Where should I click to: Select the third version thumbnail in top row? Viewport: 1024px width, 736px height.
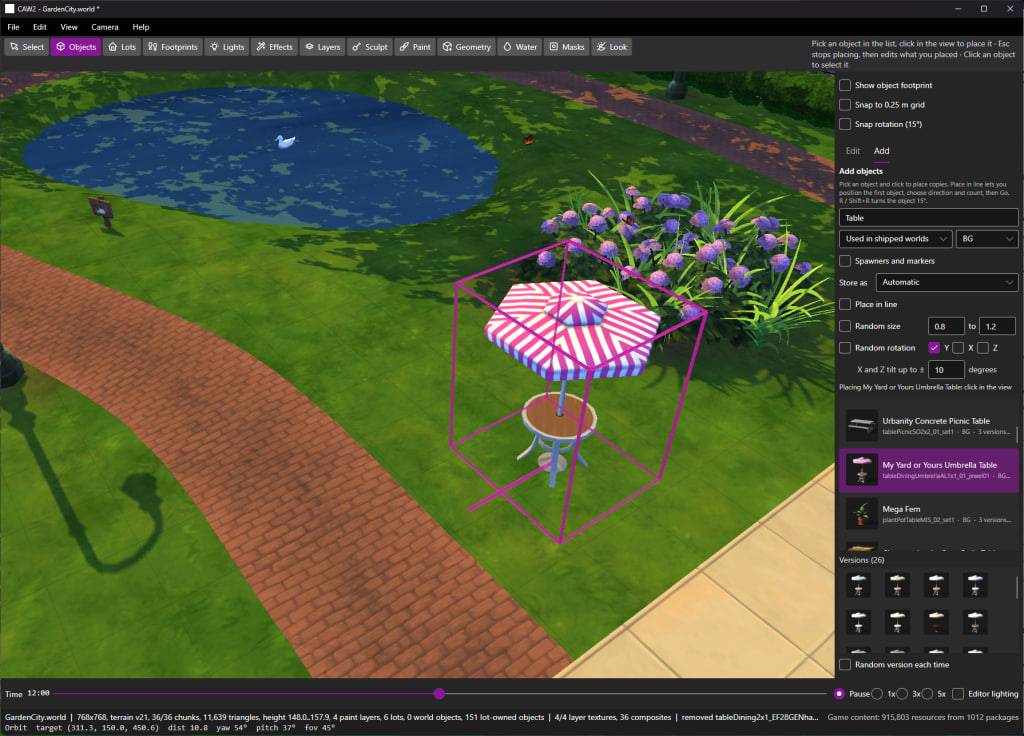pos(936,585)
